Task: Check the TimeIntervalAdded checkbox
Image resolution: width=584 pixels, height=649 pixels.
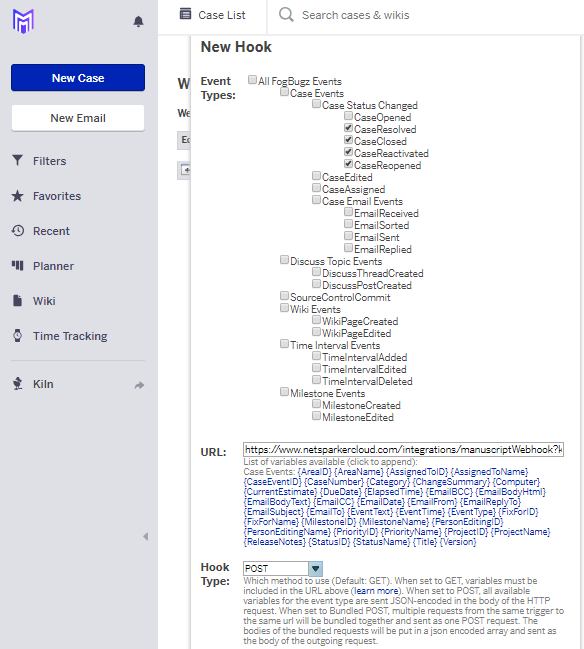Action: (316, 356)
